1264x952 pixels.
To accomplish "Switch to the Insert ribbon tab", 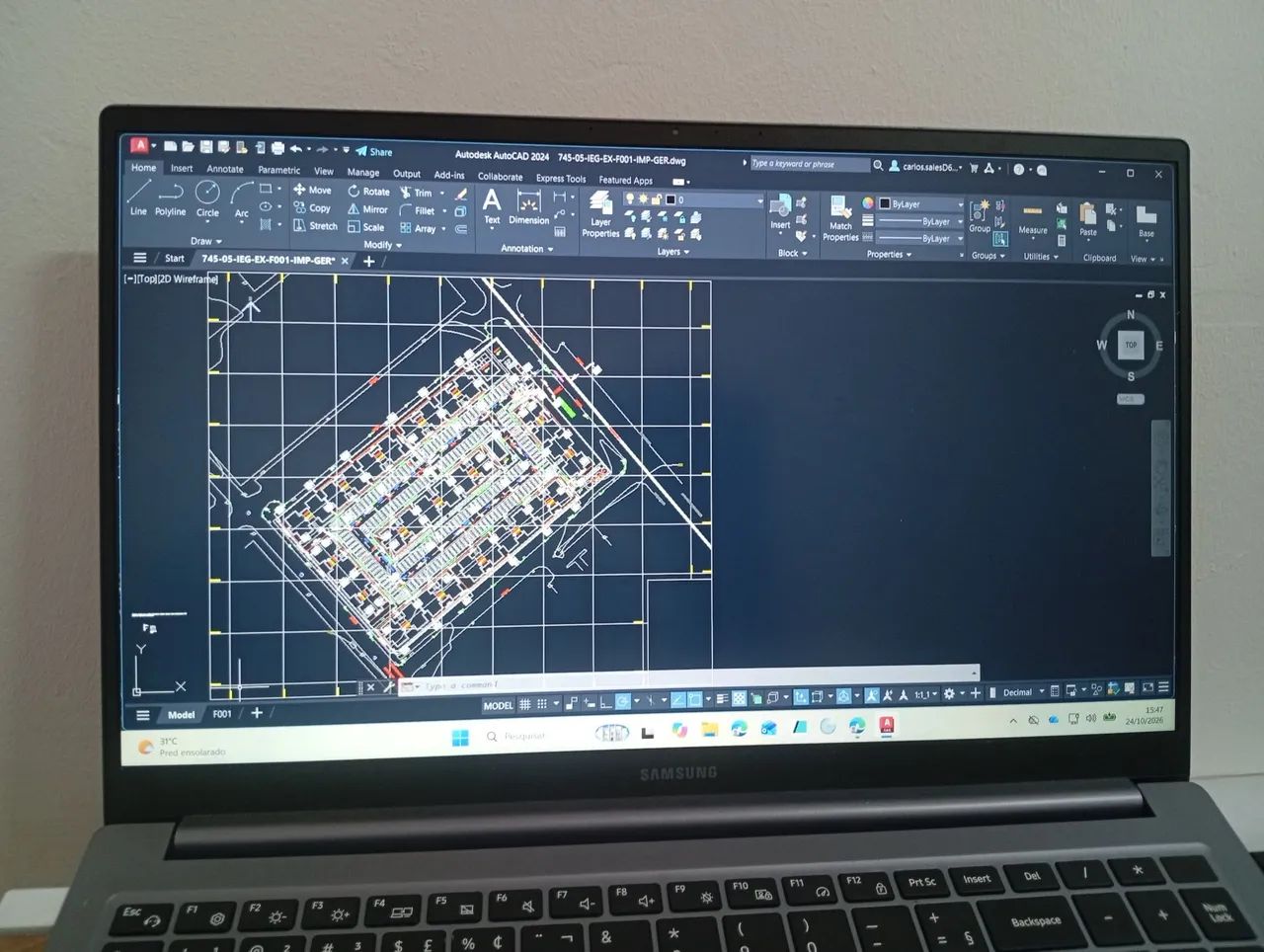I will [182, 168].
